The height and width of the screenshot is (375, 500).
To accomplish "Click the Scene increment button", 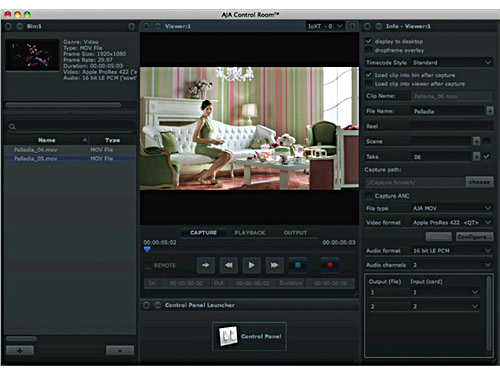I will 476,141.
